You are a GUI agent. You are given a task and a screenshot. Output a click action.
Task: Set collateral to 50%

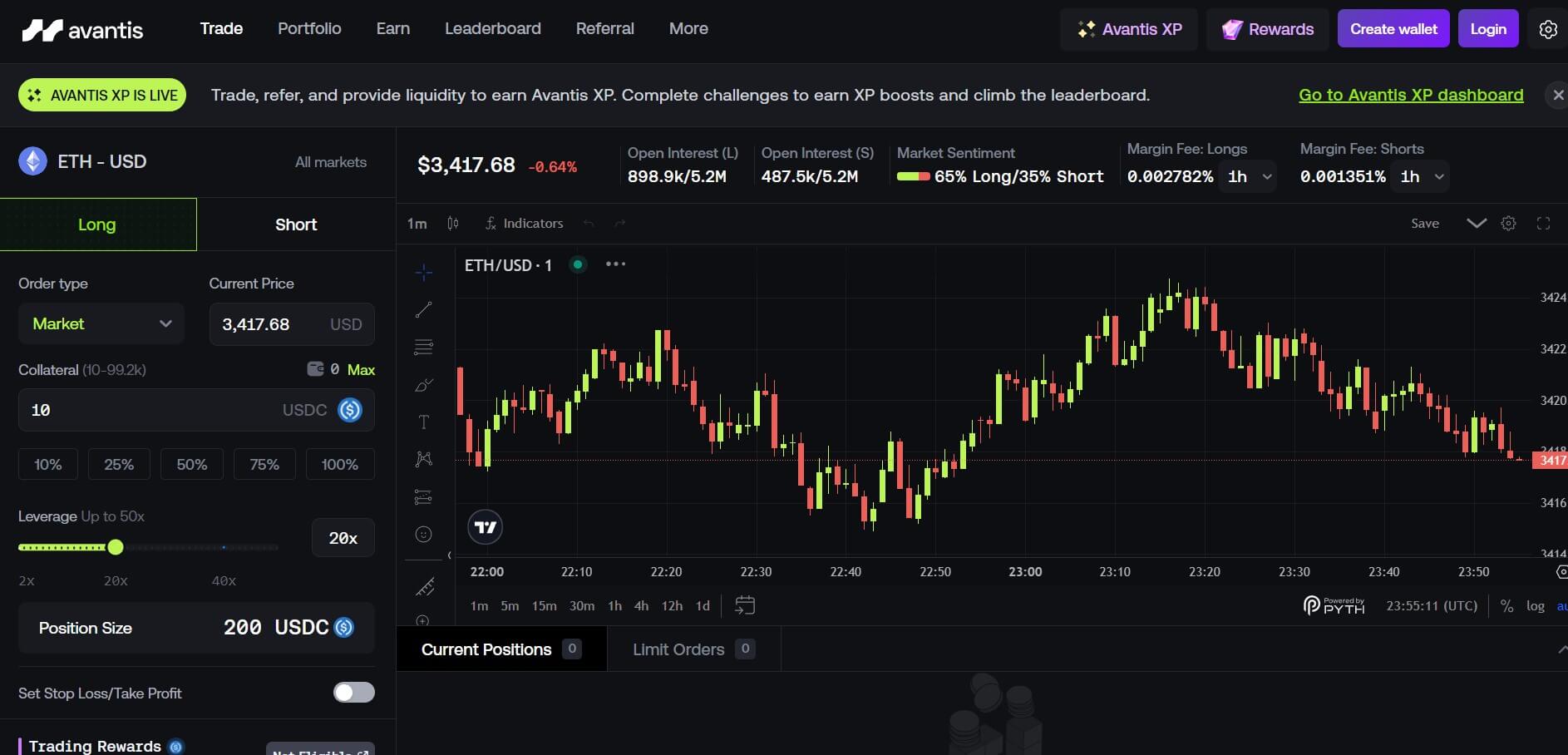click(192, 464)
